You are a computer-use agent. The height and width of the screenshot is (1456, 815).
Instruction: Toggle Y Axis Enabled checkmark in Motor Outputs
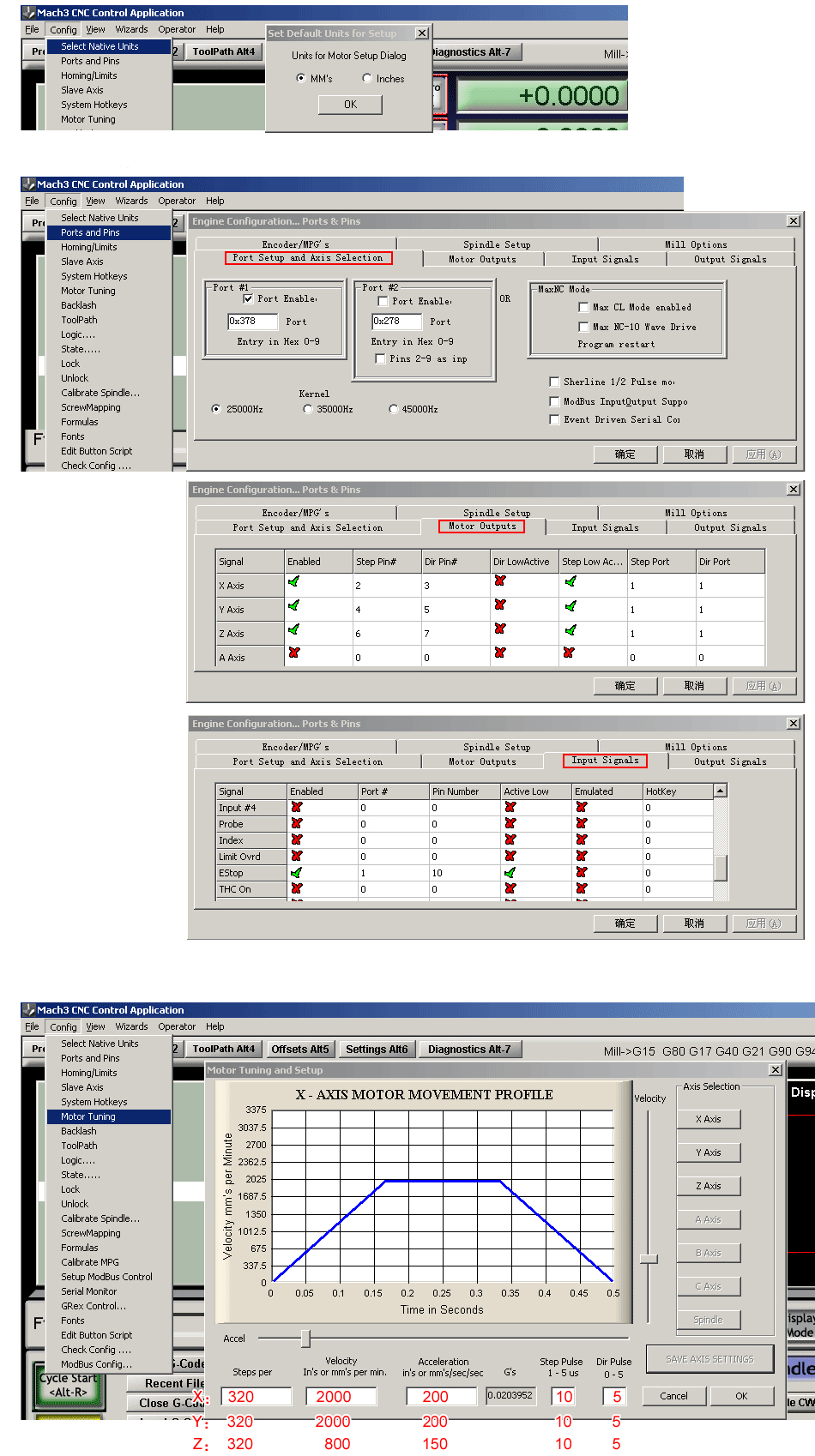[294, 605]
